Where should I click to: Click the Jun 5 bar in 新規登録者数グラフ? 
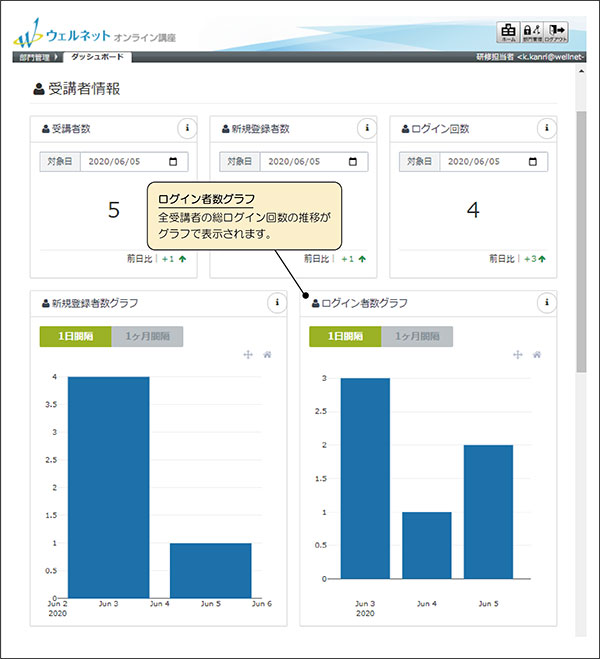tap(211, 570)
